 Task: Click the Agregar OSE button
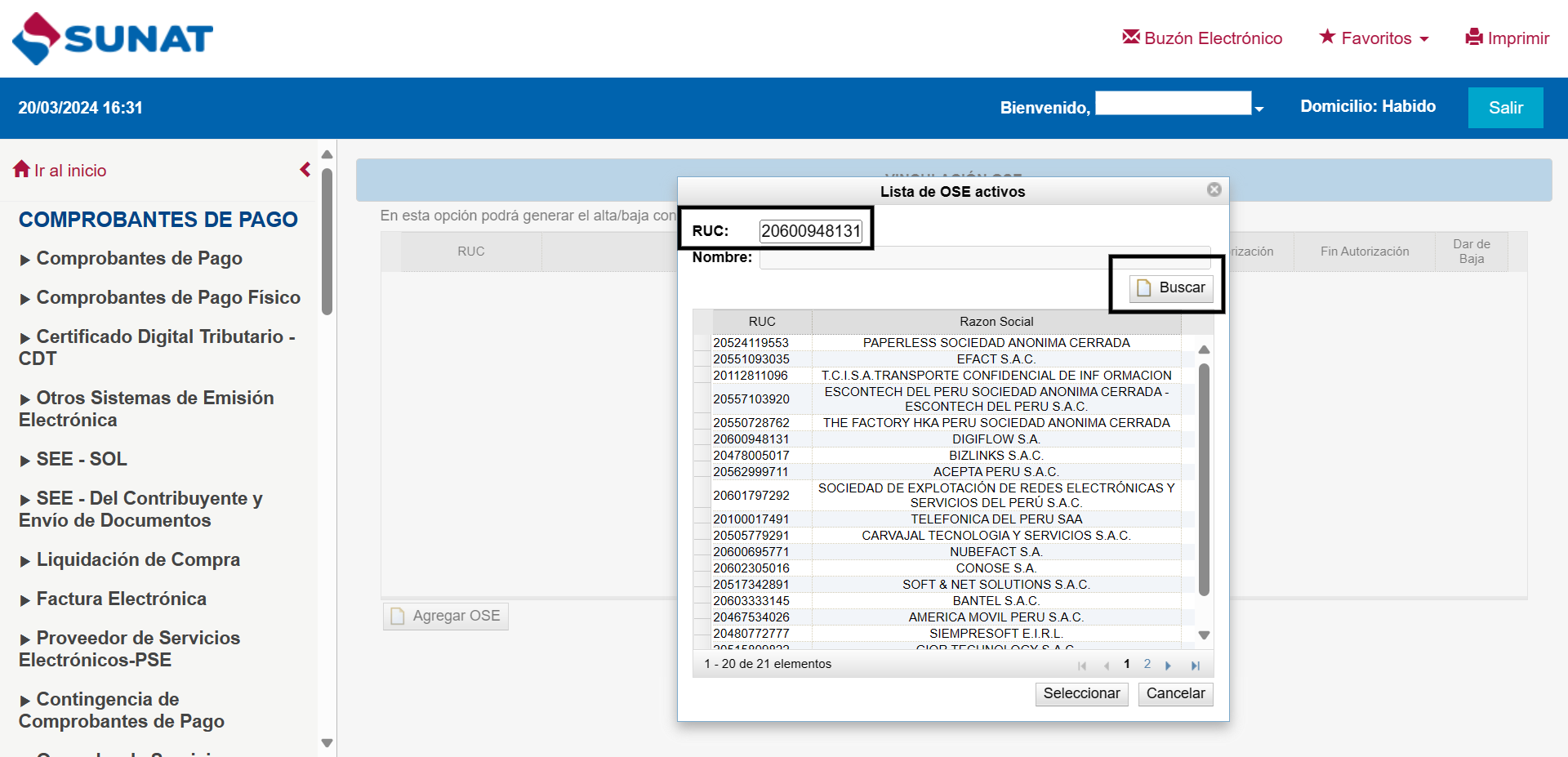click(x=446, y=616)
